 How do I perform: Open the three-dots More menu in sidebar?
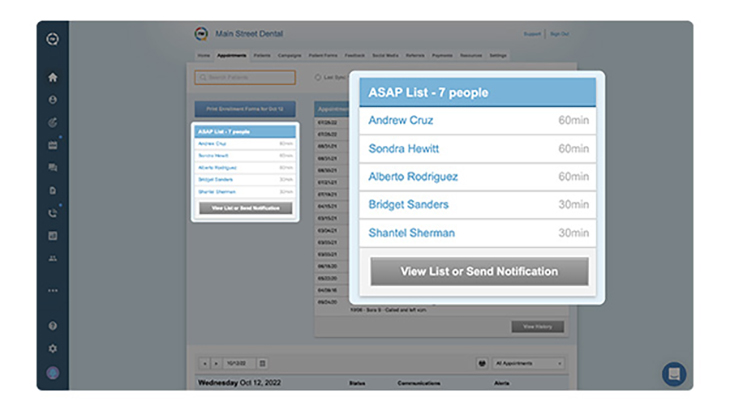(x=53, y=291)
